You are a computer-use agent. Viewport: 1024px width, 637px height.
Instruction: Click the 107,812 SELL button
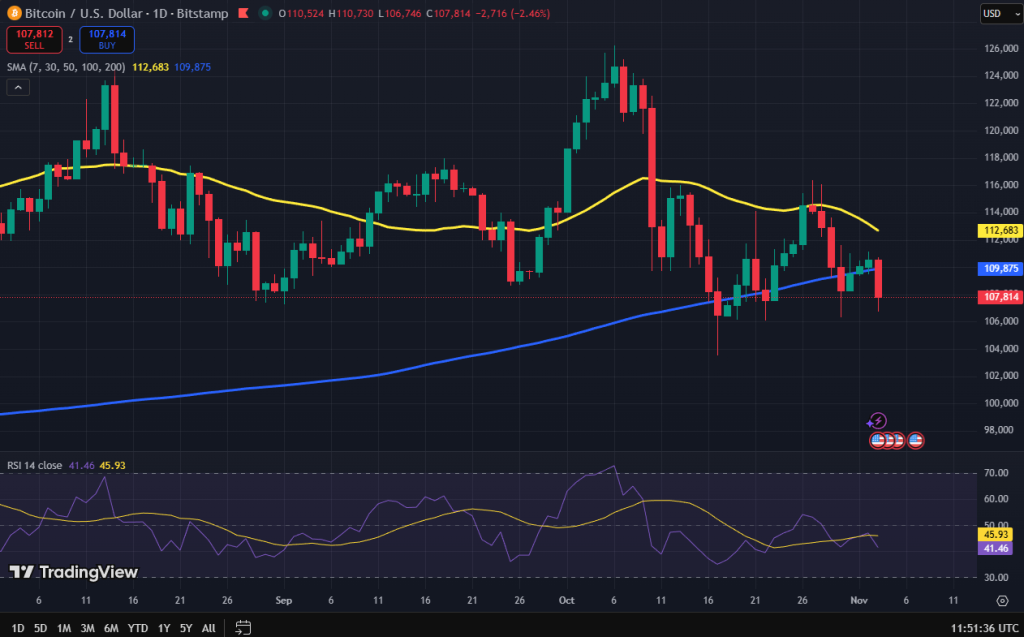pos(35,39)
